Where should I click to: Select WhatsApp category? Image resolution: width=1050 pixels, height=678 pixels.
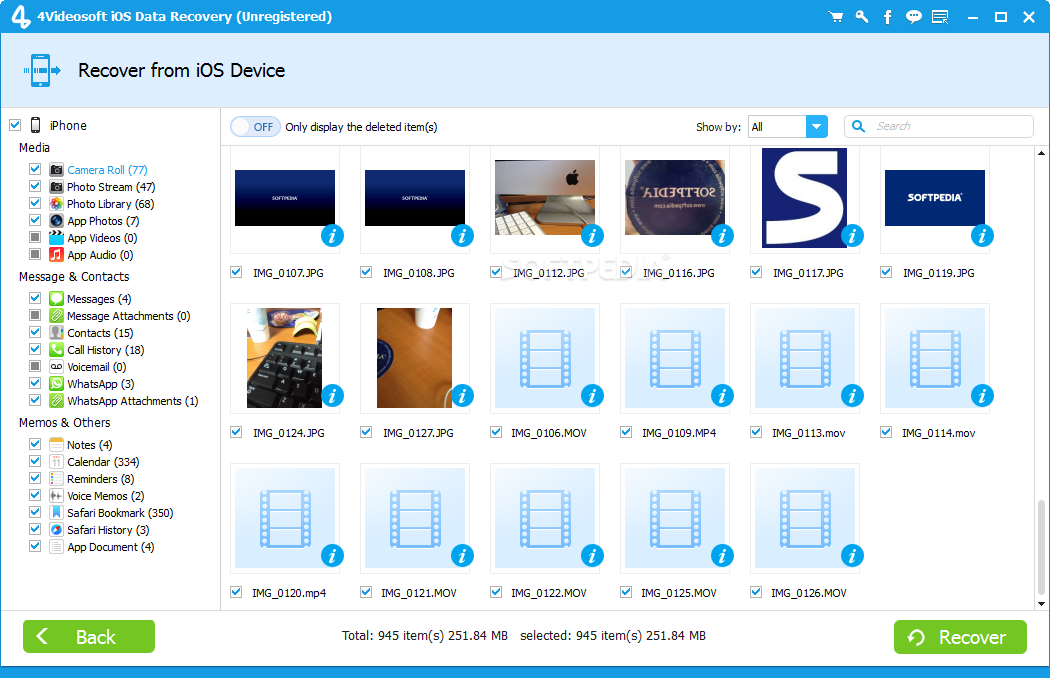[x=100, y=384]
